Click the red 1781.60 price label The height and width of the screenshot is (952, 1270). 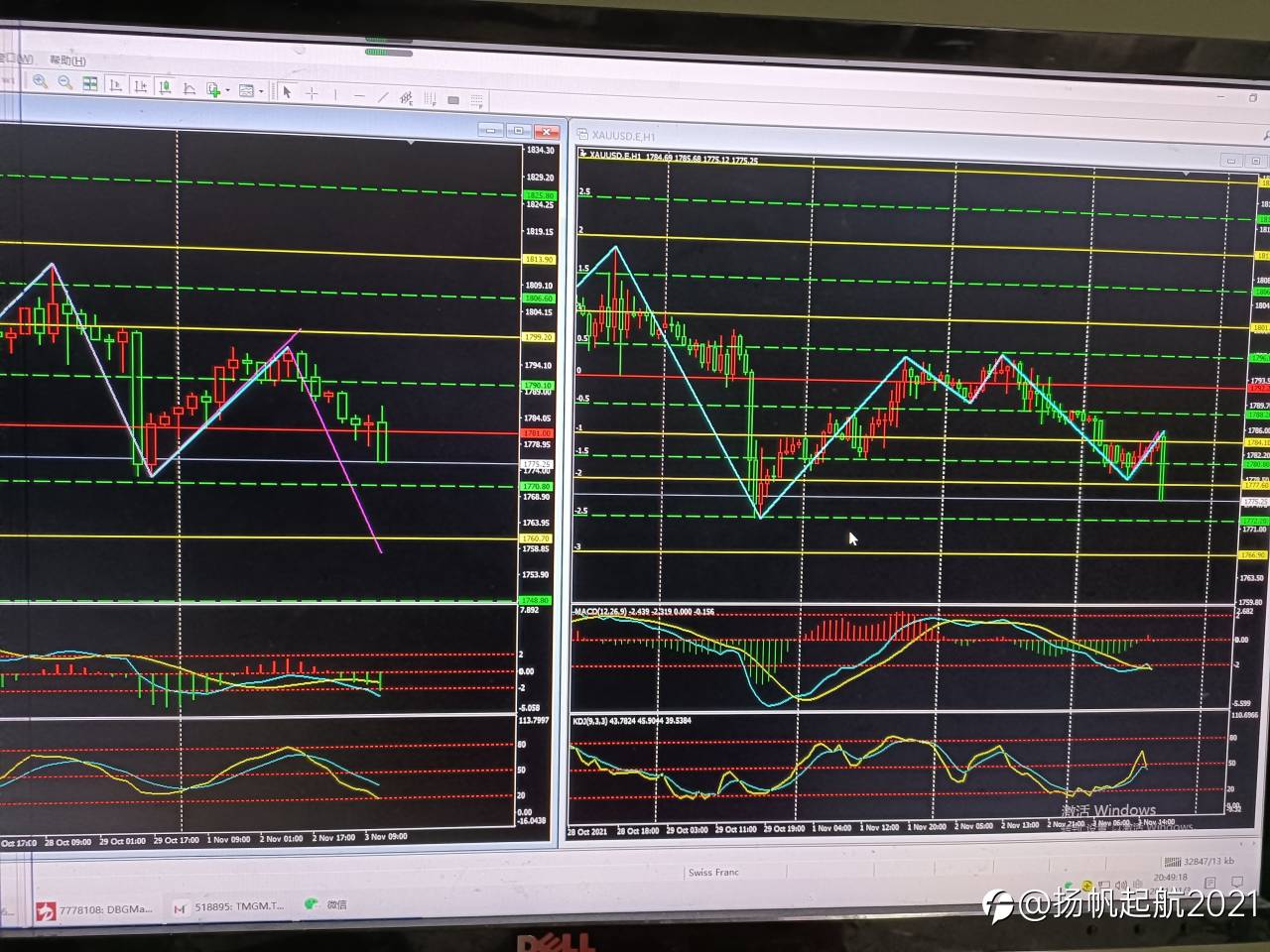538,433
